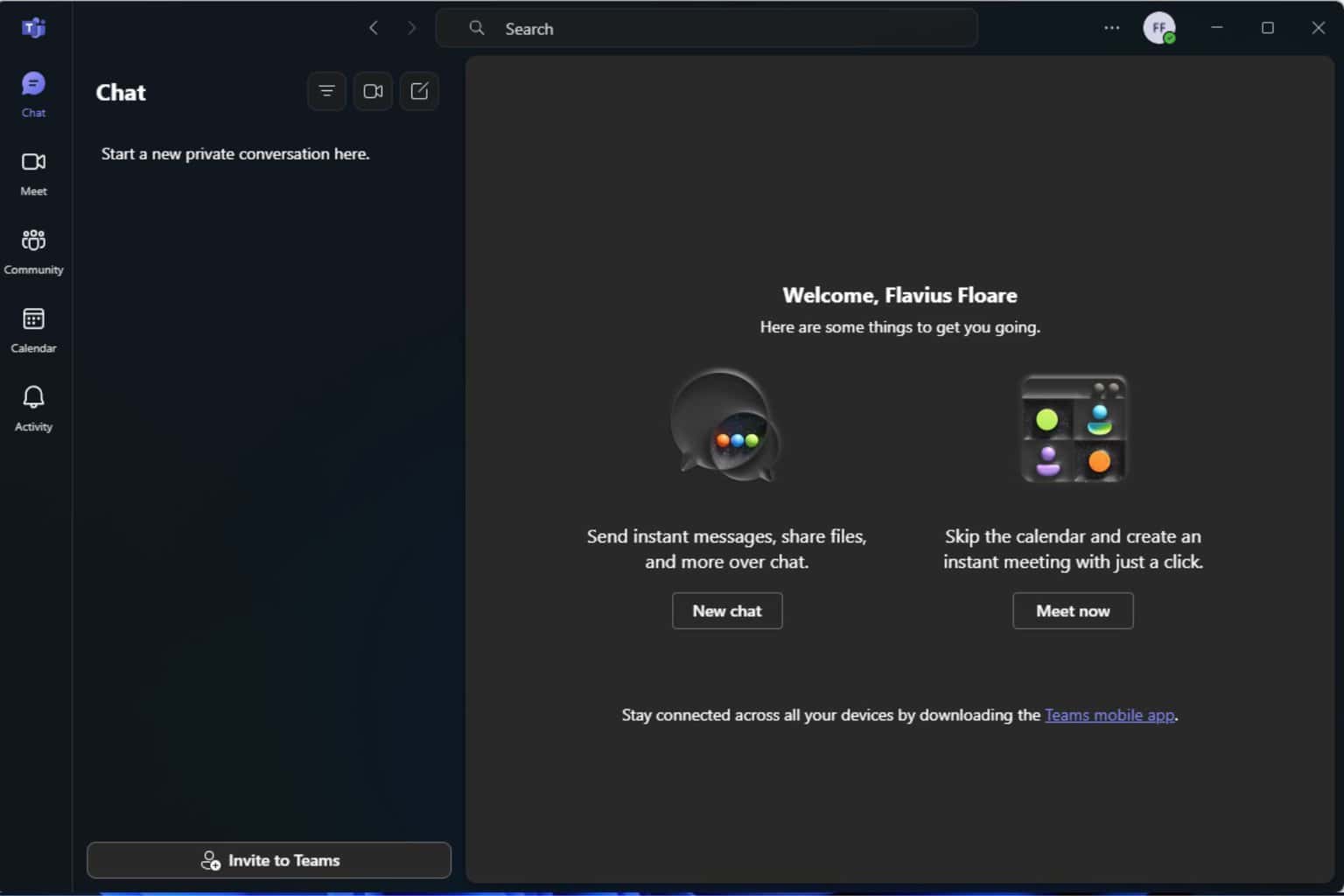Maximize the Teams window

point(1267,28)
